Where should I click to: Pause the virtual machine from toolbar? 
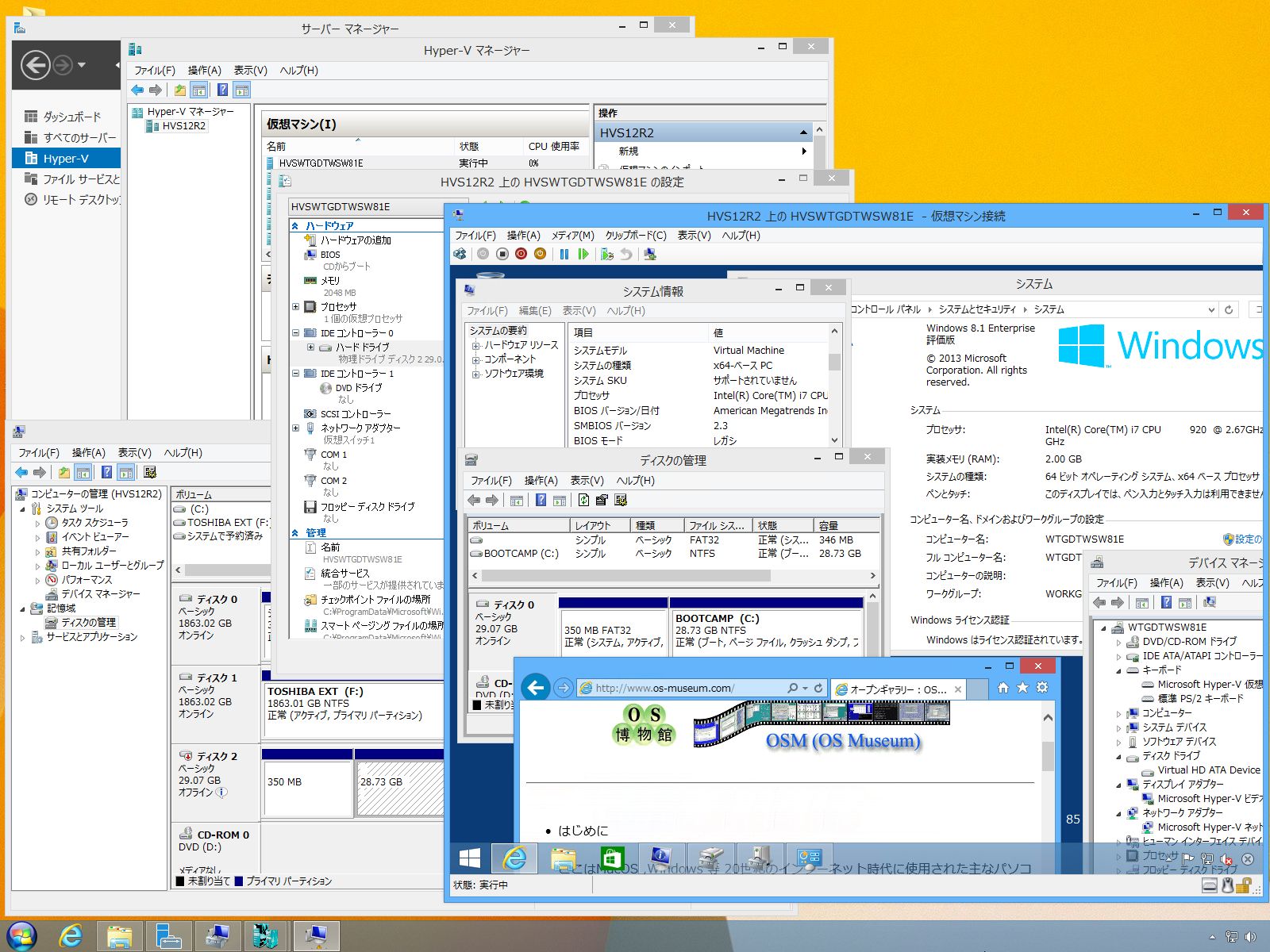(564, 254)
